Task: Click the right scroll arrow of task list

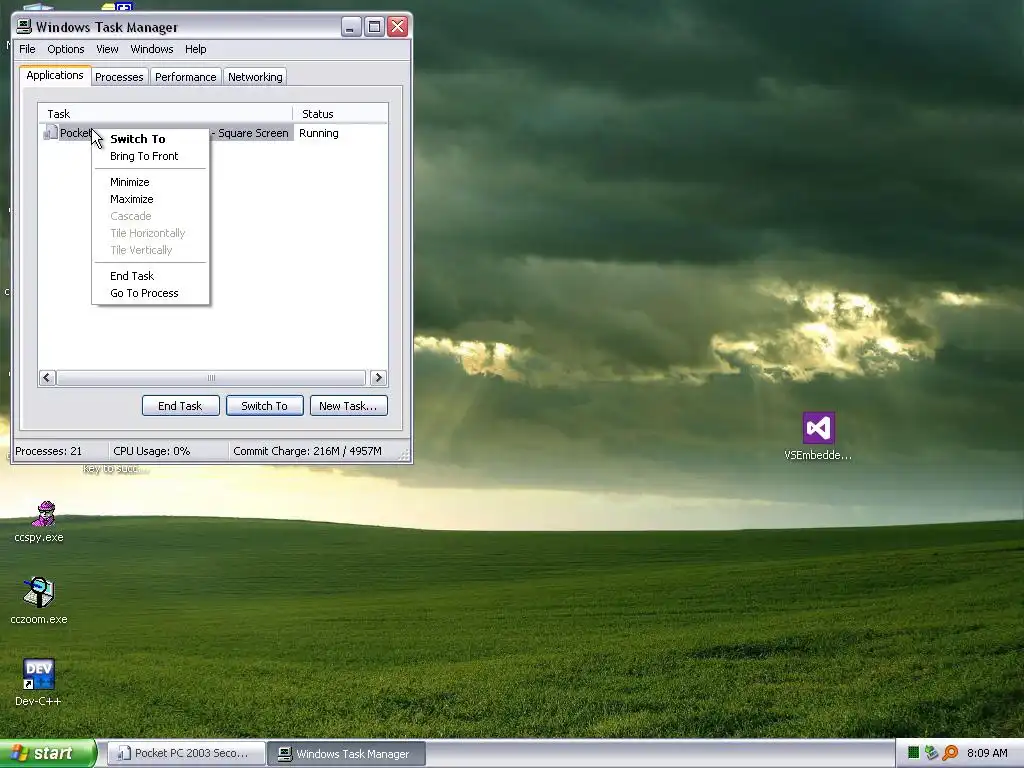Action: click(378, 377)
